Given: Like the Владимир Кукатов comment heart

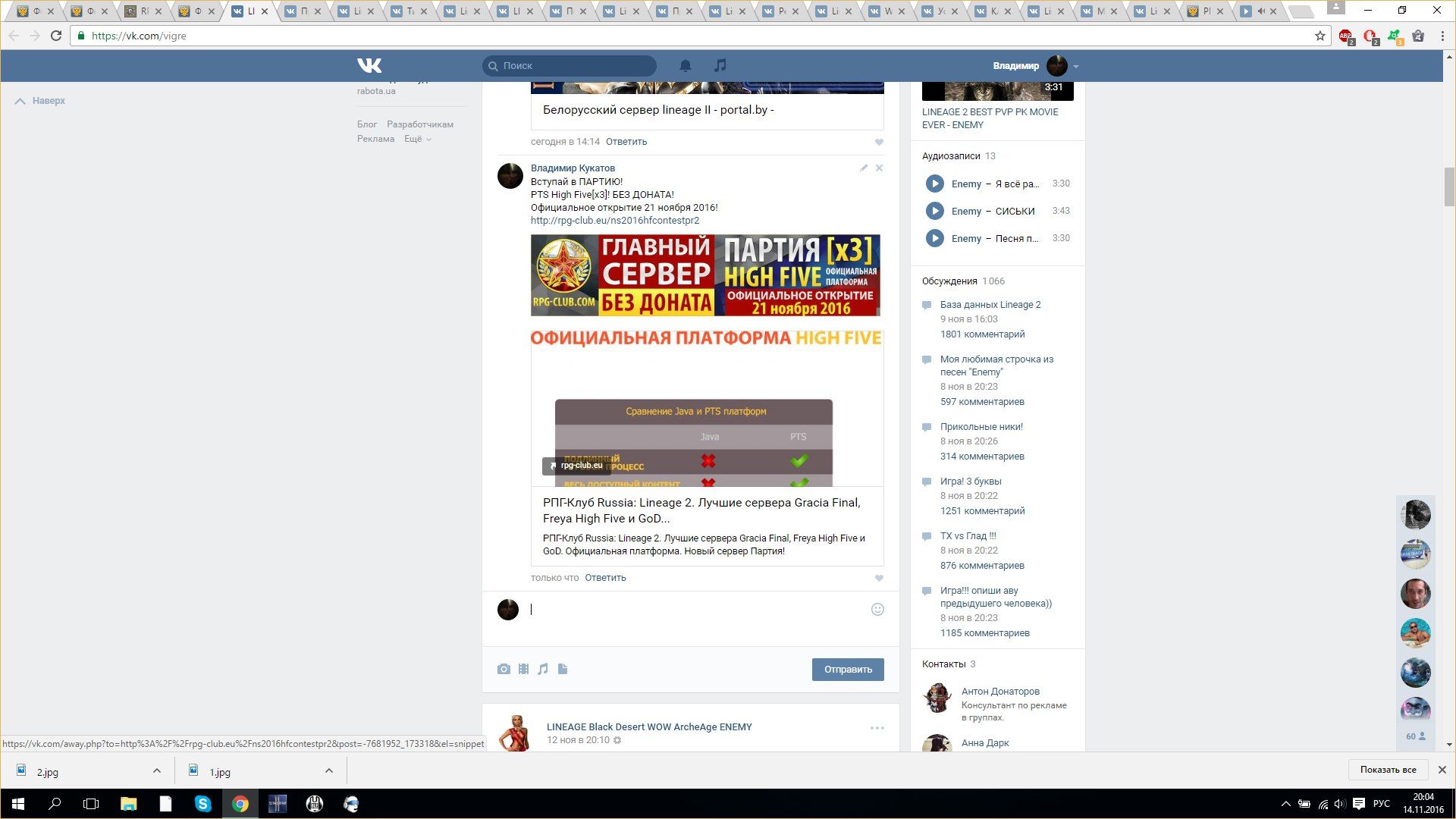Looking at the screenshot, I should coord(879,579).
